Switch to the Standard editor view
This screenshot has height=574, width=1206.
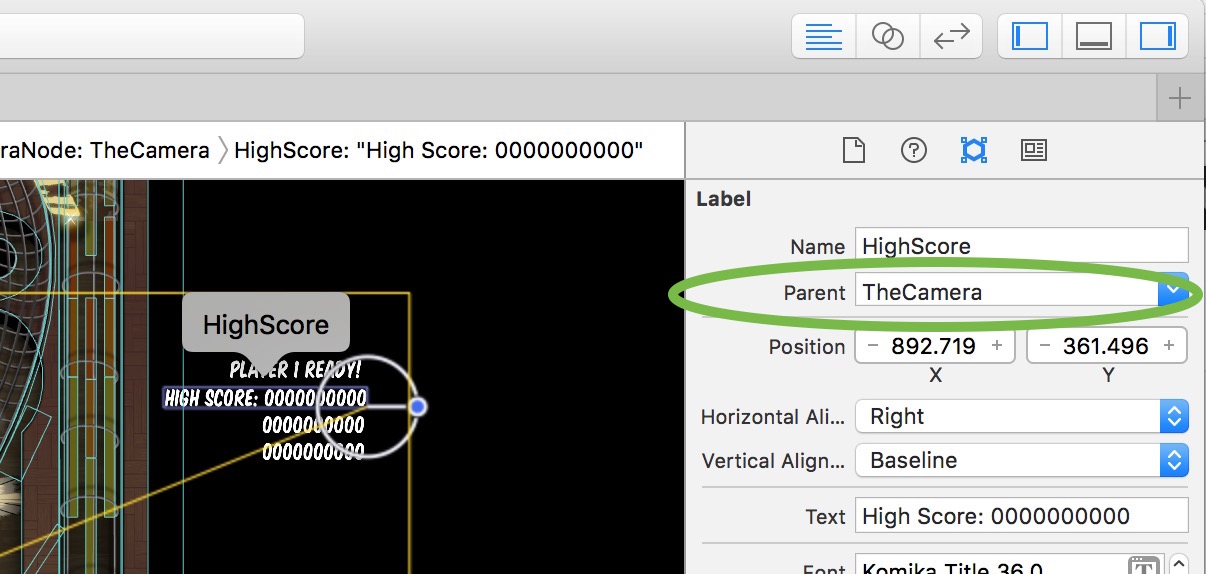click(x=824, y=37)
